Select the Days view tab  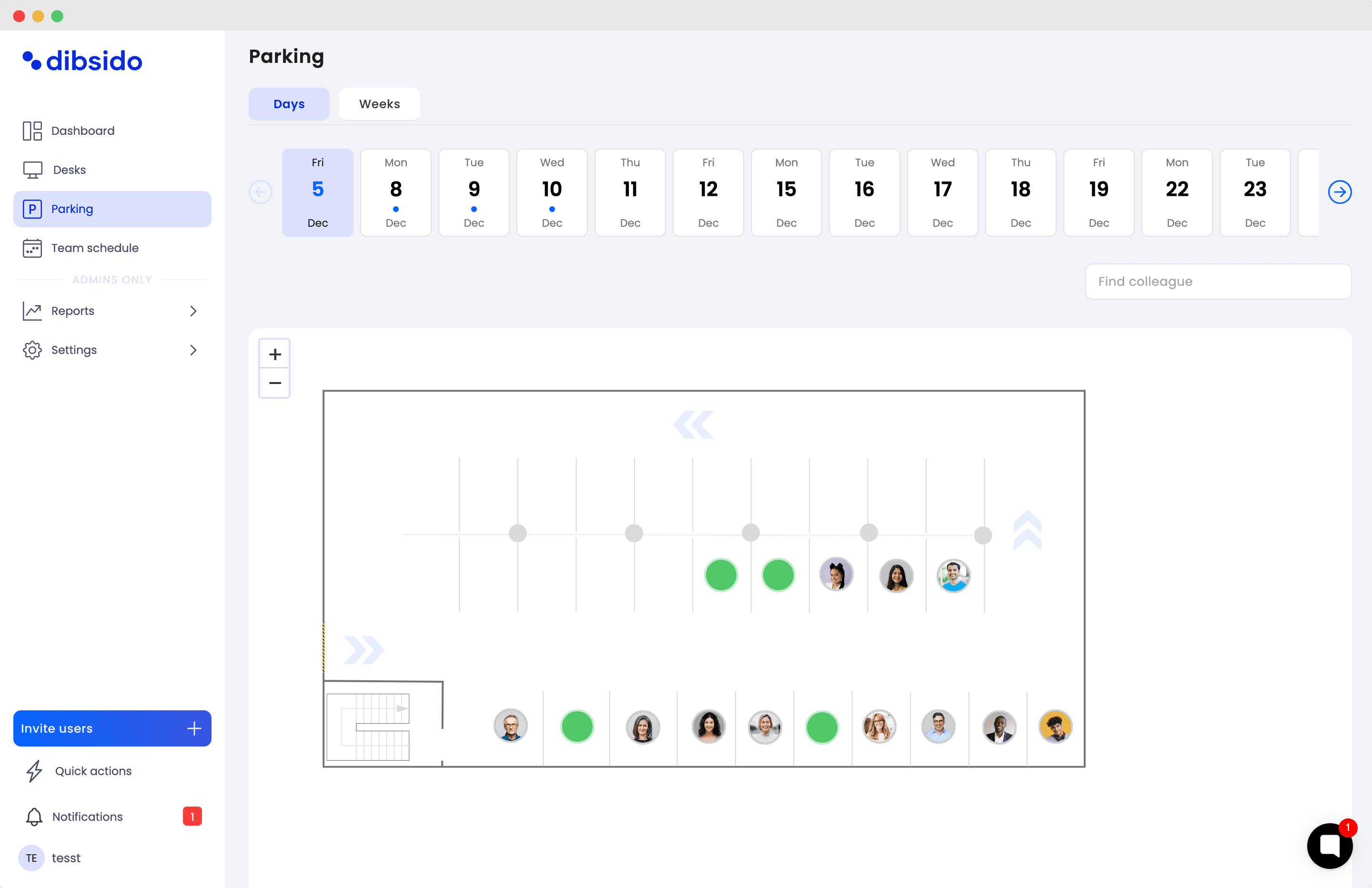[289, 104]
